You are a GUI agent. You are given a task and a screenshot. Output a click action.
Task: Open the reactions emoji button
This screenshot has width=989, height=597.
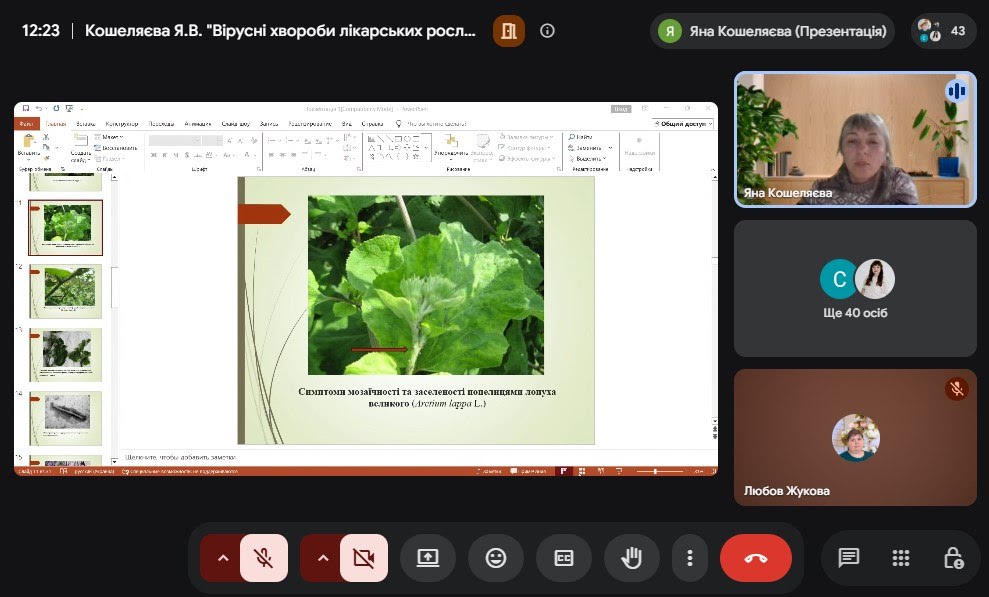tap(496, 558)
